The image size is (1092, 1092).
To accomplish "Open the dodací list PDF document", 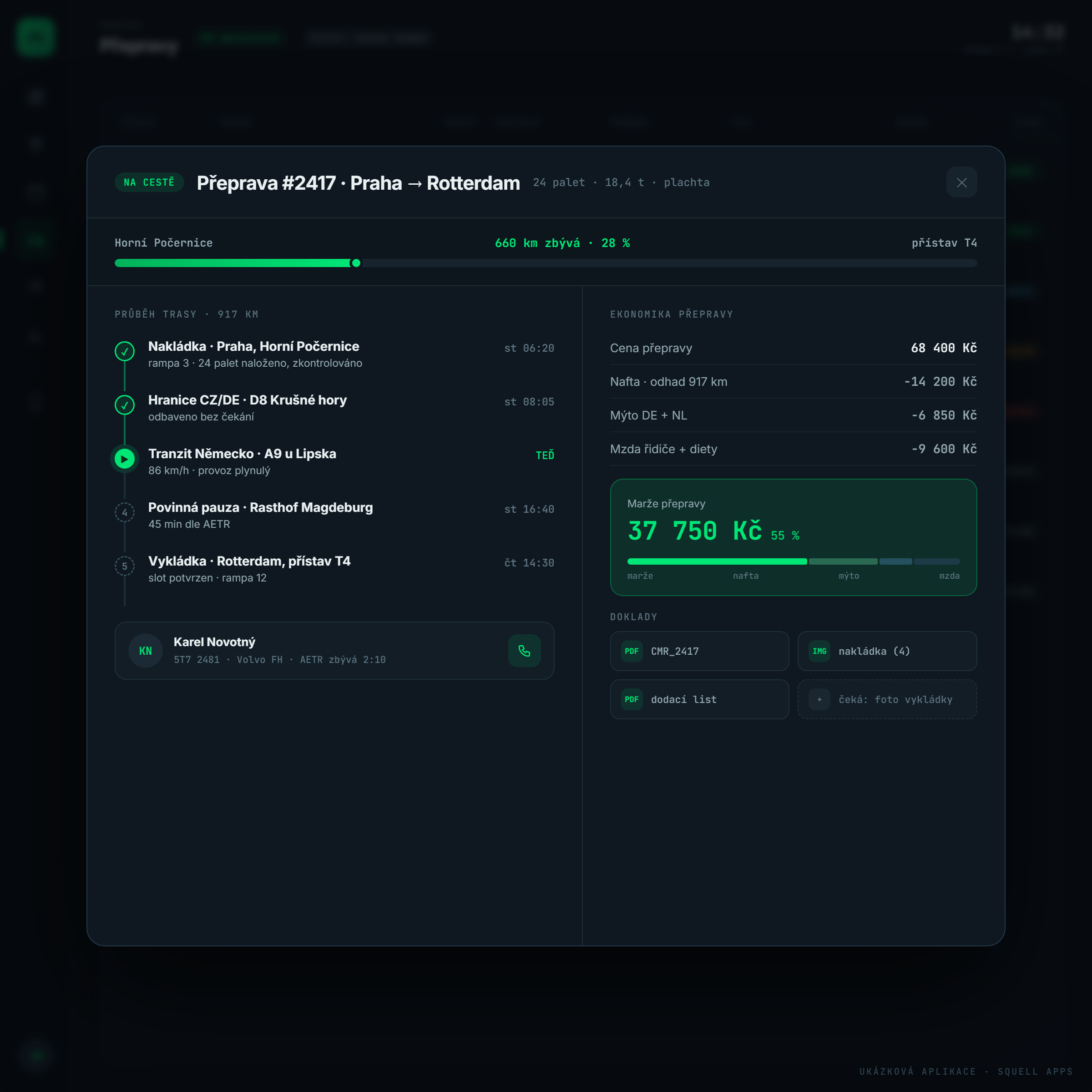I will 699,699.
